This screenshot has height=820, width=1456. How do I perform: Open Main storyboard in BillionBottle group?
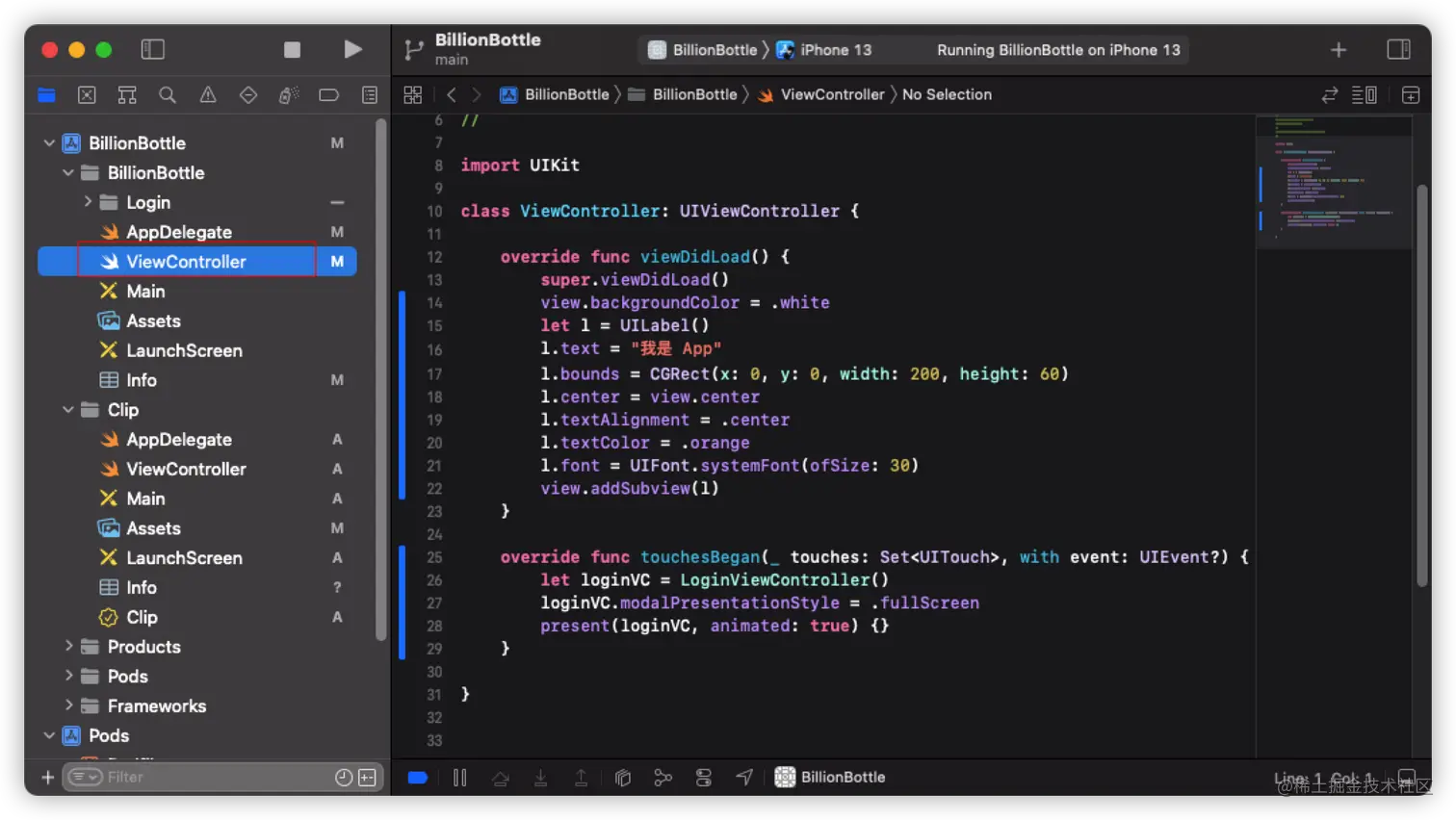pyautogui.click(x=145, y=291)
